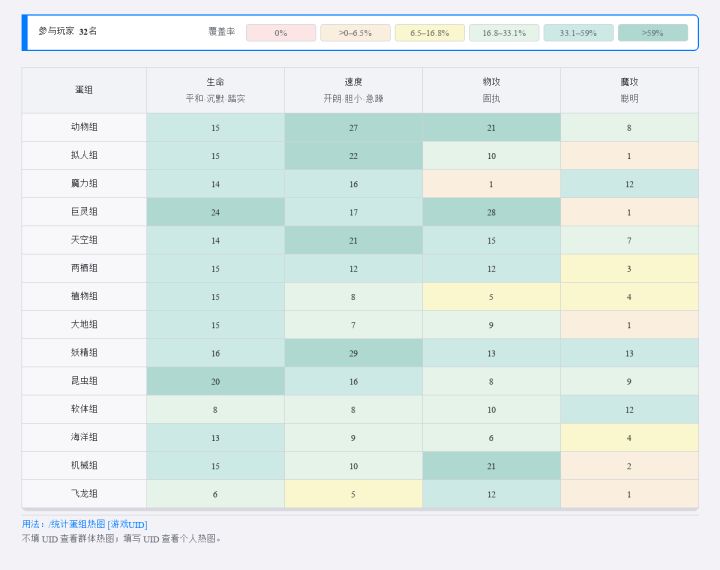The image size is (720, 570).
Task: Click 昆虫组 魔攻 cell showing 9
Action: click(x=629, y=381)
